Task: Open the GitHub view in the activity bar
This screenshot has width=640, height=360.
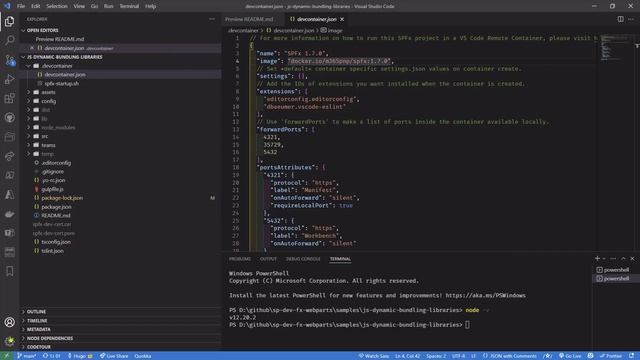Action: pos(9,118)
